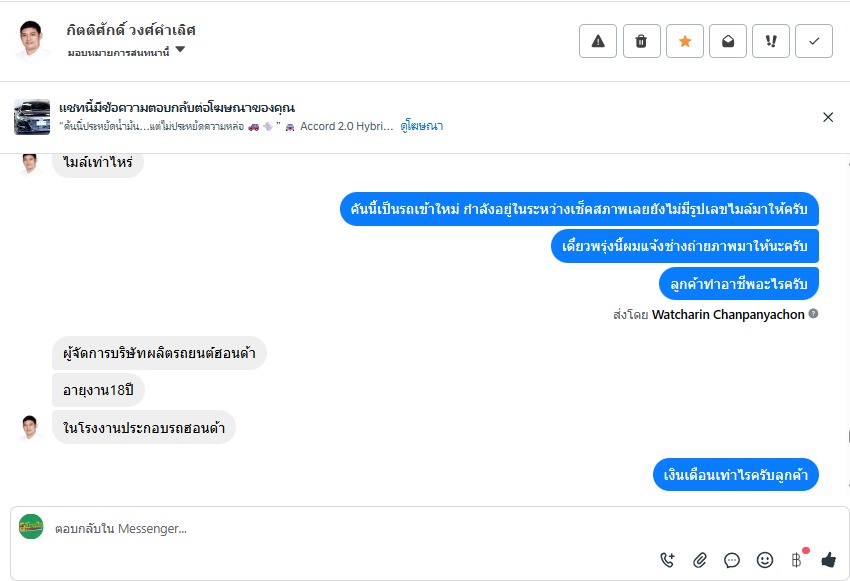
Task: Attach a file using the paperclip icon
Action: [700, 560]
